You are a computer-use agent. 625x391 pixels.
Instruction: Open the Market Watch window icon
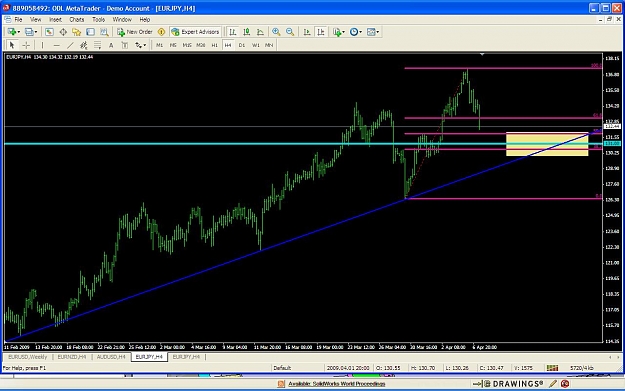pyautogui.click(x=49, y=32)
